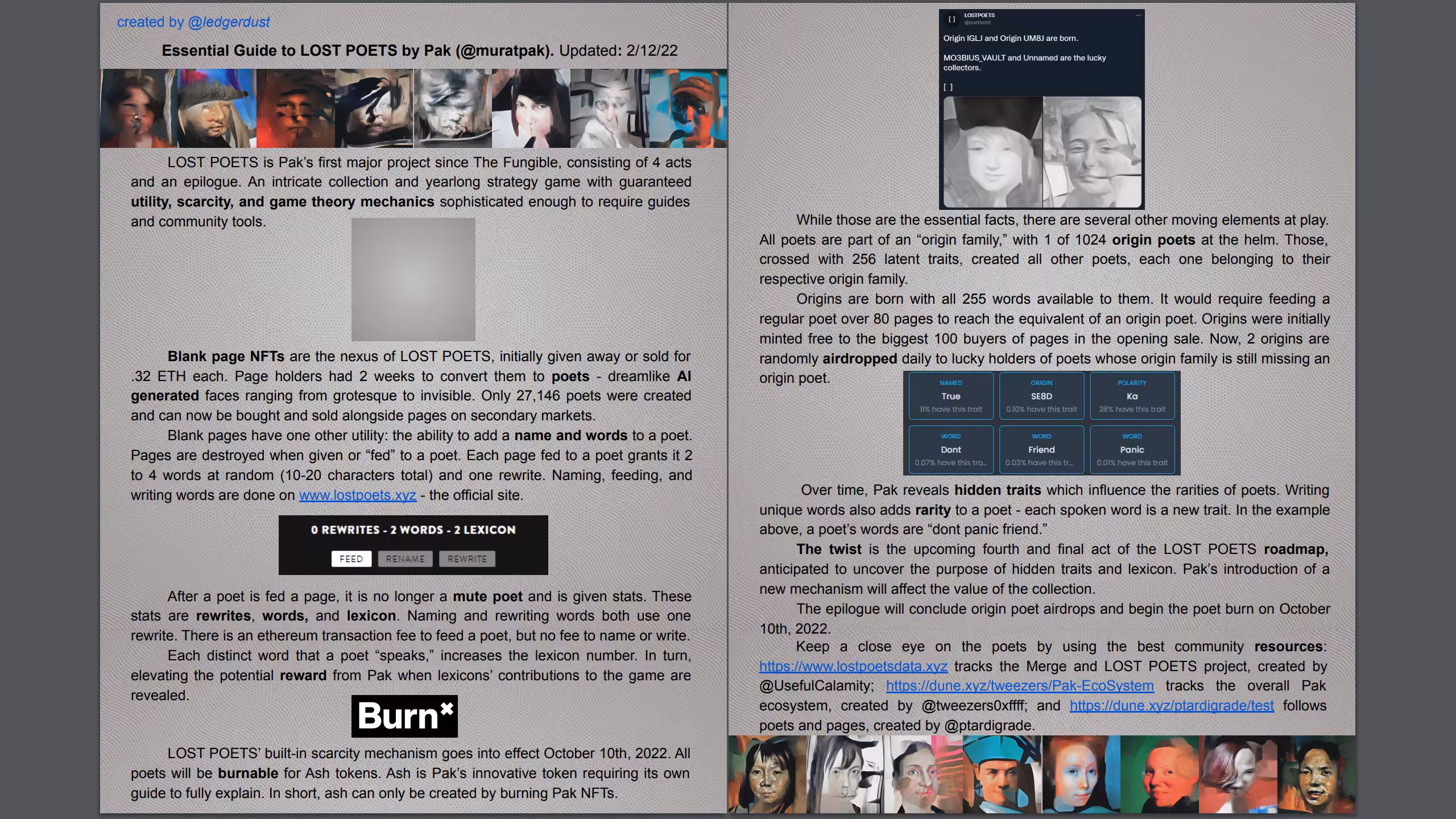Click the blank page NFT image

[413, 279]
